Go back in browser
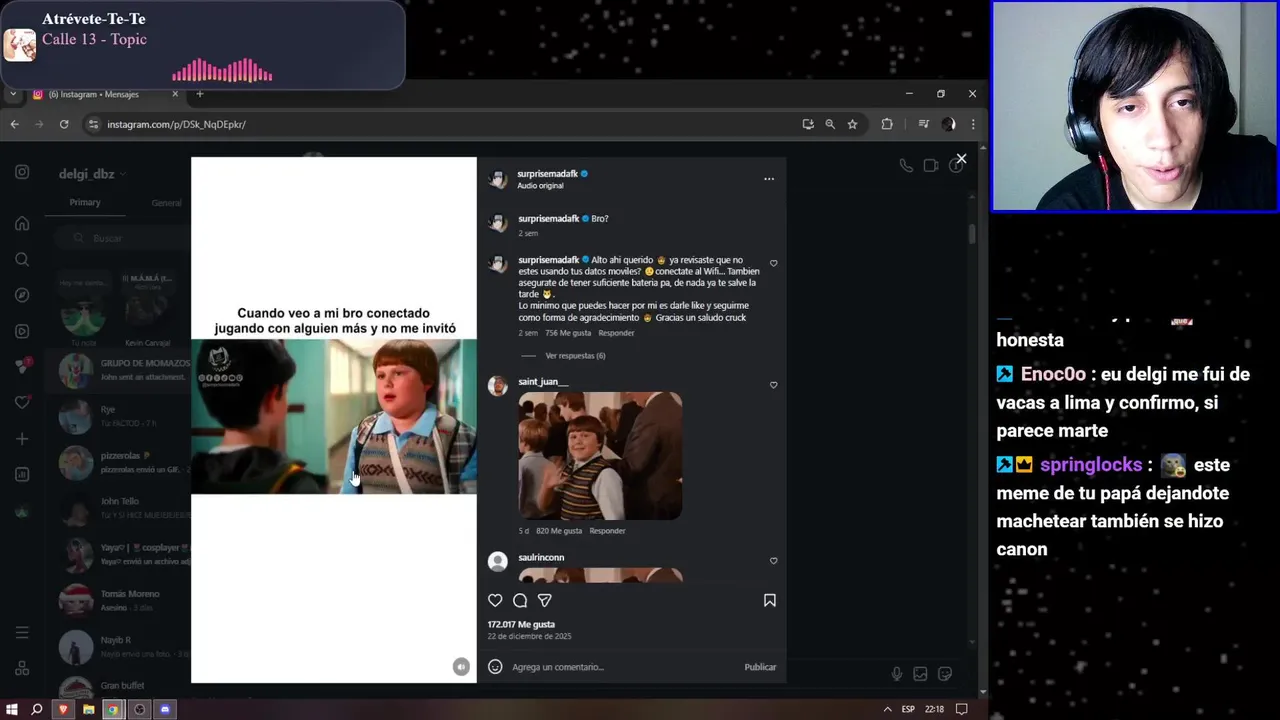 pyautogui.click(x=14, y=124)
